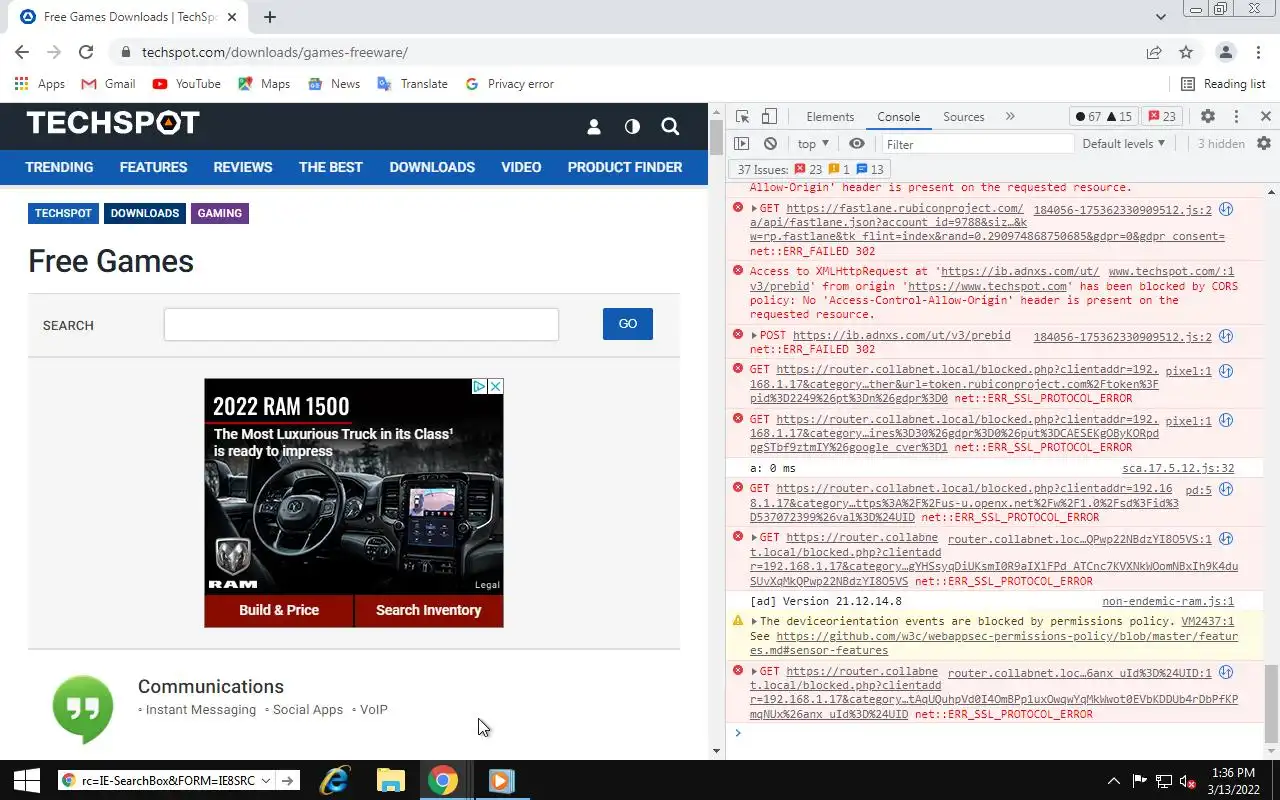The image size is (1280, 800).
Task: Open the Default levels dropdown
Action: click(1123, 144)
